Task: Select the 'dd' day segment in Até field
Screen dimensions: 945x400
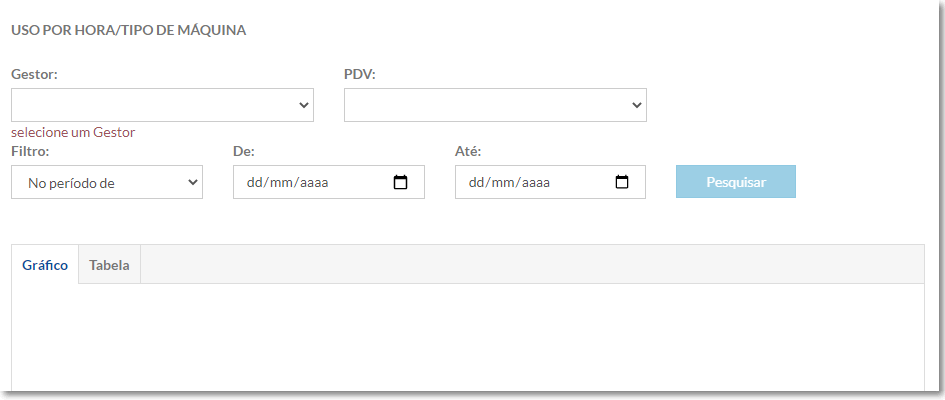Action: [x=476, y=183]
